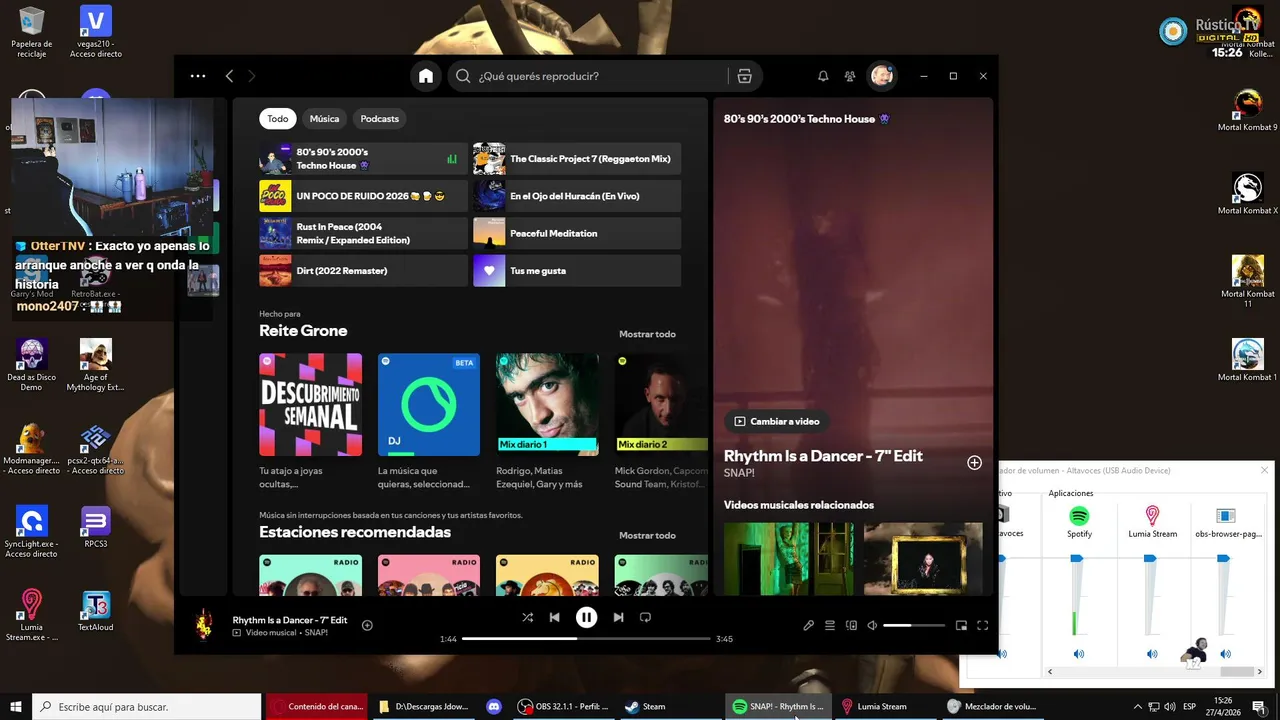Open Windows Start menu
Image resolution: width=1280 pixels, height=720 pixels.
pyautogui.click(x=16, y=706)
